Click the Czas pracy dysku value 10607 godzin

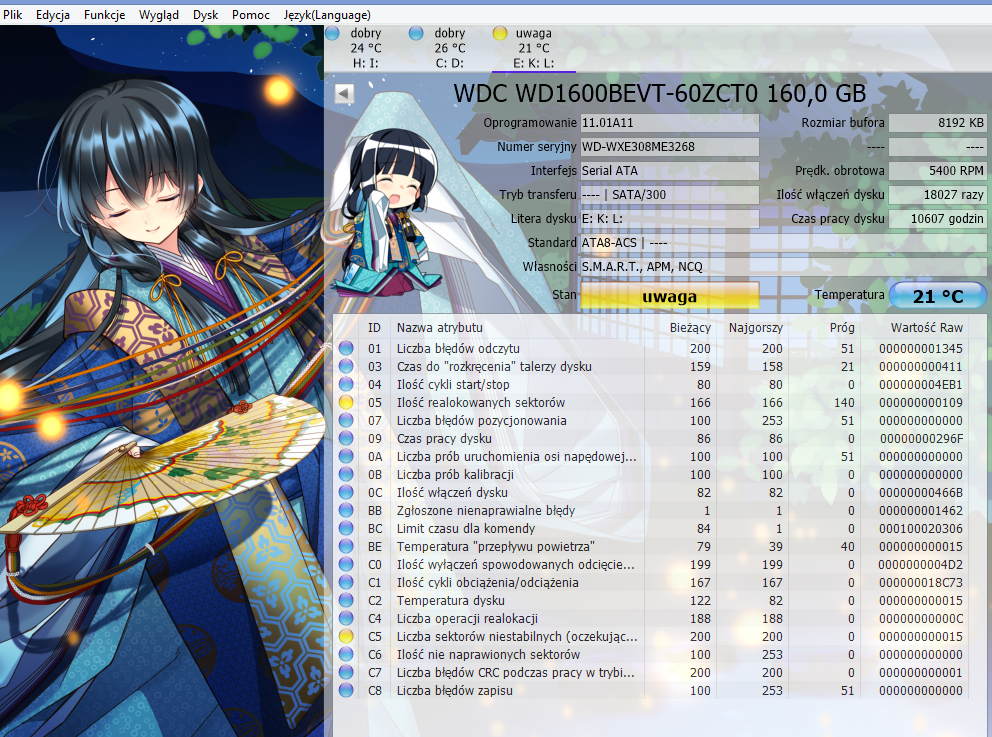tap(938, 219)
